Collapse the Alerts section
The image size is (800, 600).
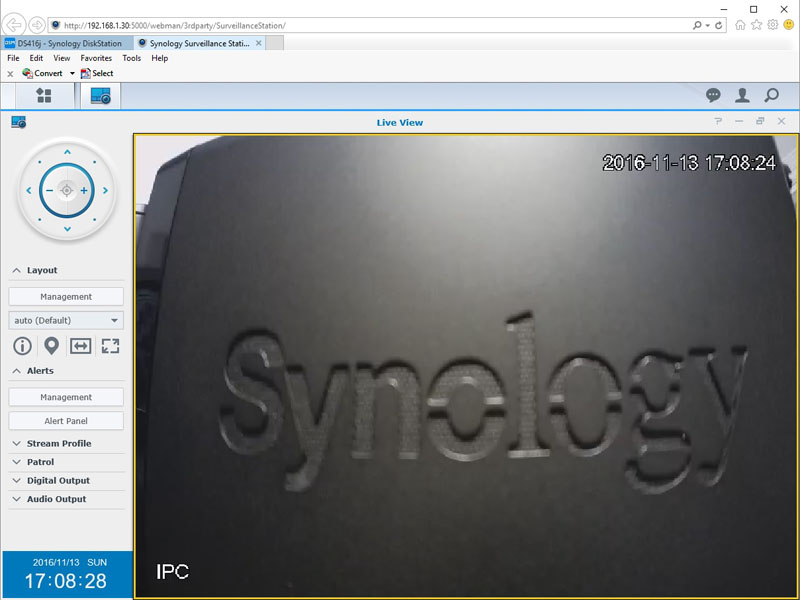point(16,370)
